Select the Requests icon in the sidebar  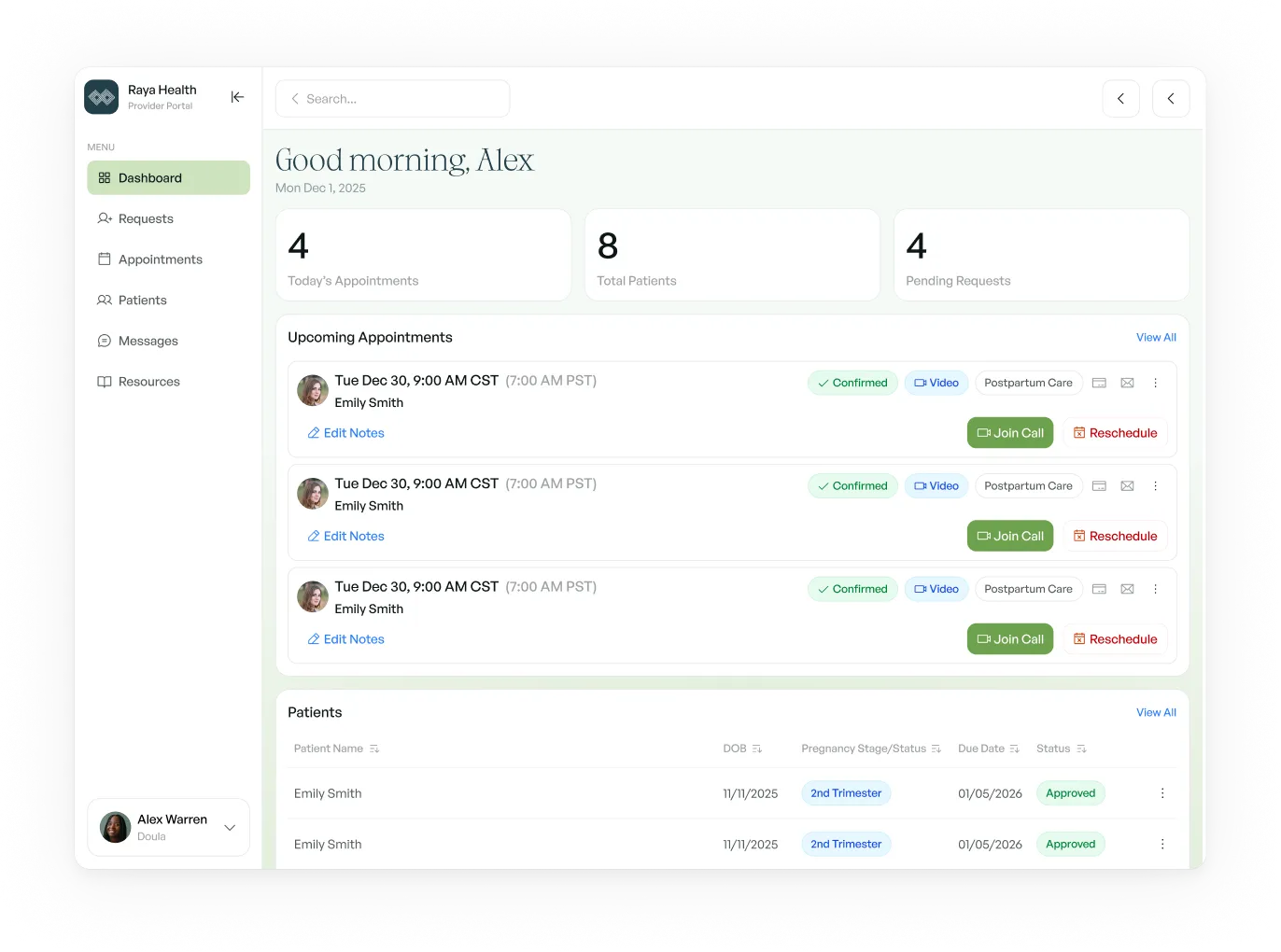point(104,218)
